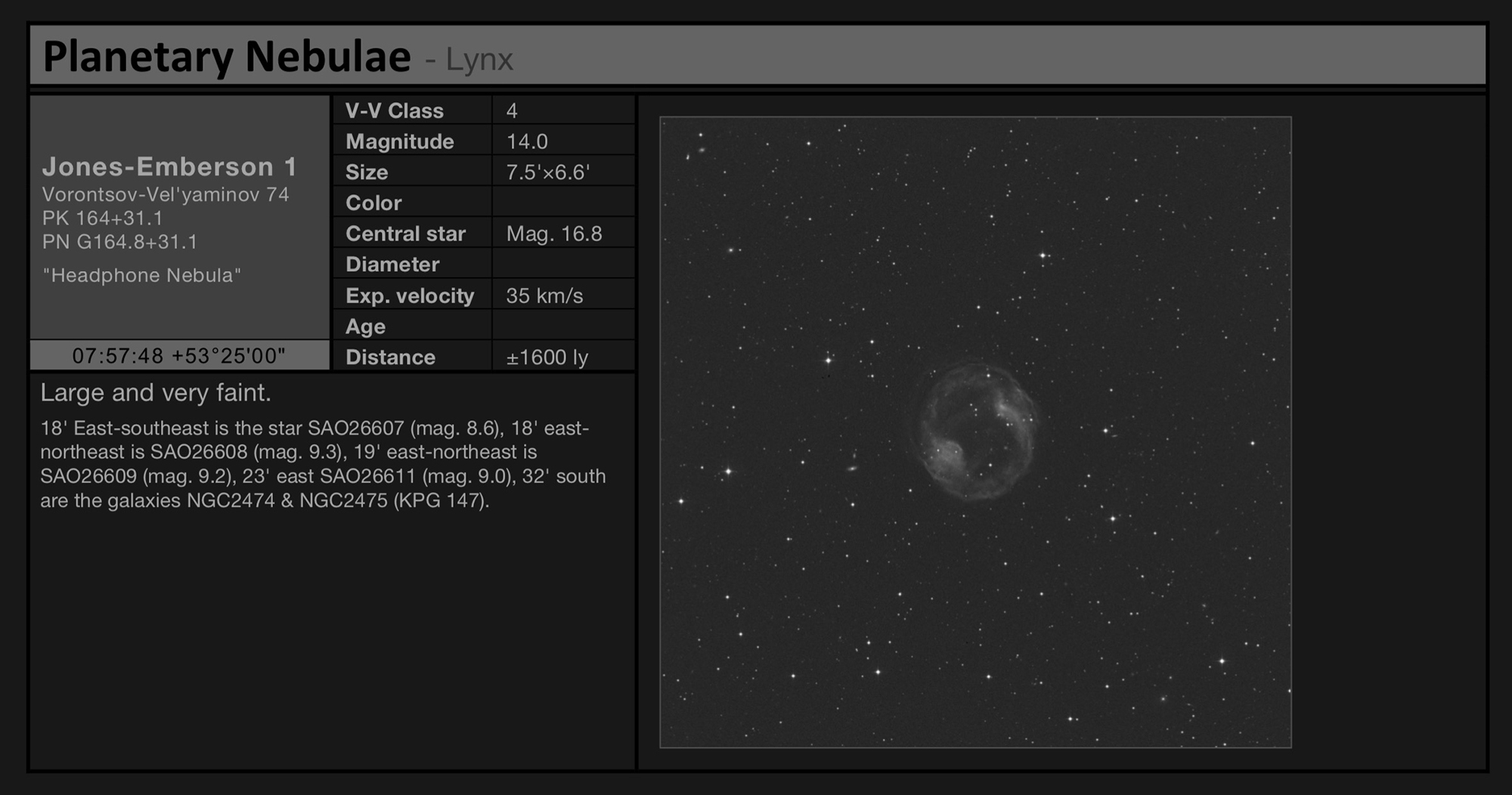Click the 'Magnitude' row label
This screenshot has height=795, width=1512.
tap(400, 141)
